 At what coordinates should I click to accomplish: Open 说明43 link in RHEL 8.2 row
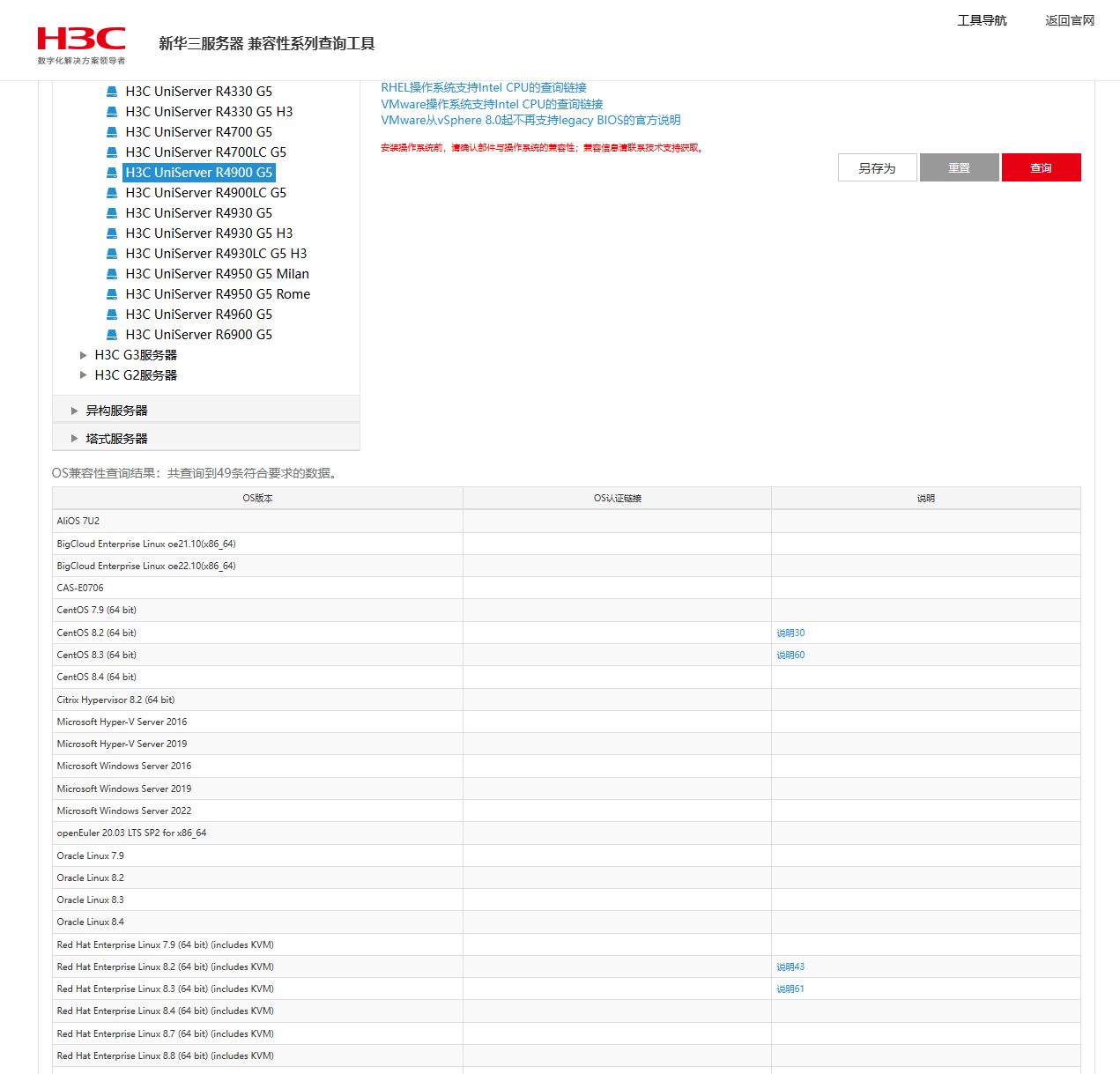click(x=790, y=967)
